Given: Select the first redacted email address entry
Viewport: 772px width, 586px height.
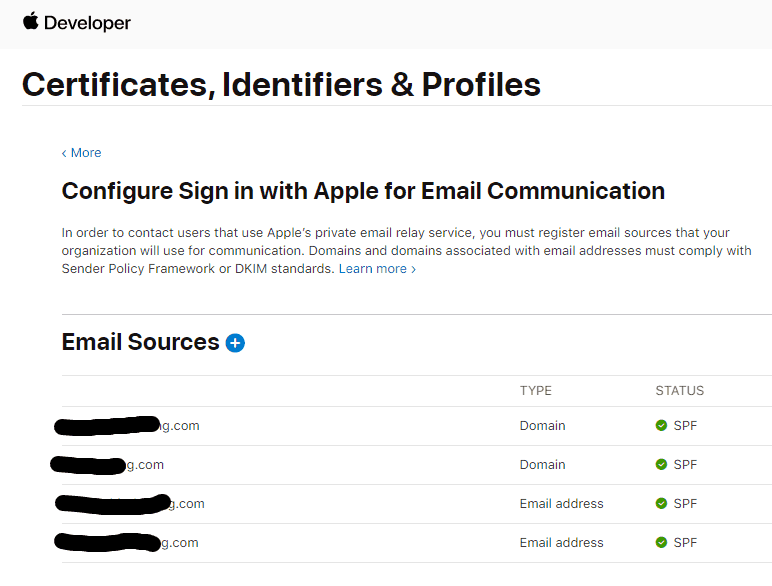Looking at the screenshot, I should click(x=130, y=503).
